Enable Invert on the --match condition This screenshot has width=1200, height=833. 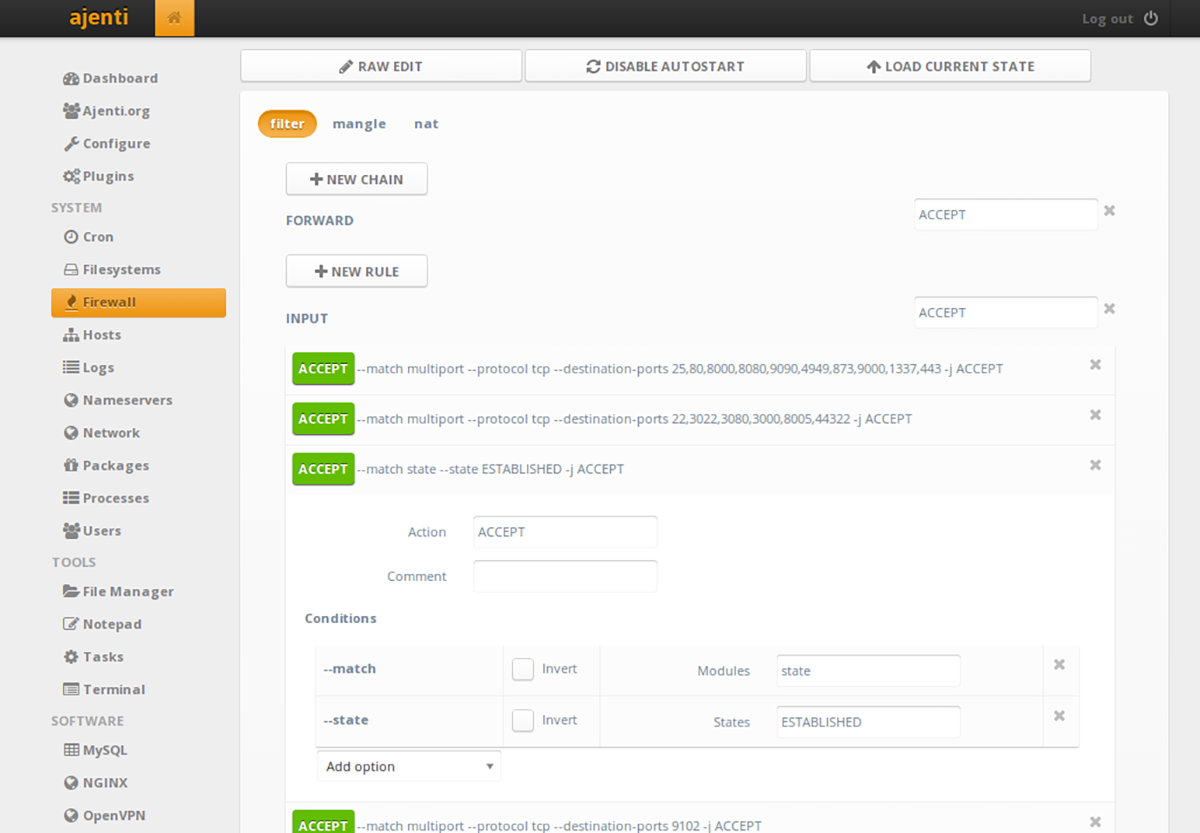[522, 668]
